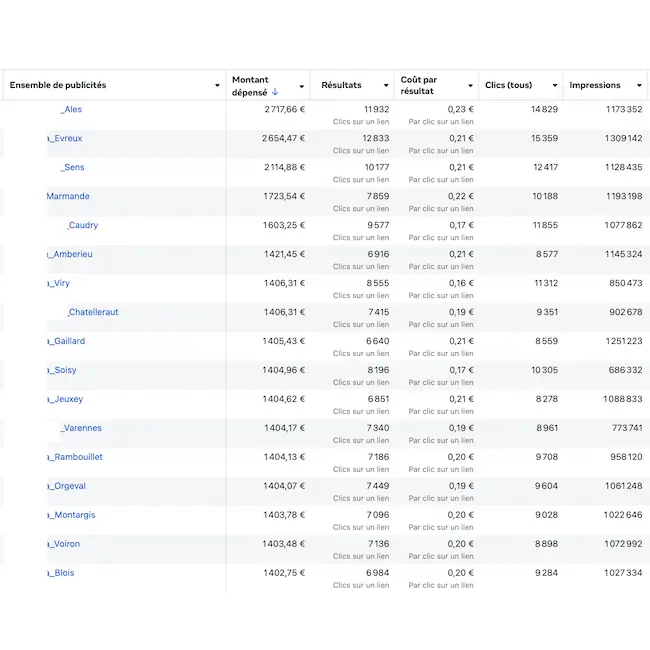Click the clicks value 14 829
Viewport: 650px width, 650px height.
point(544,109)
